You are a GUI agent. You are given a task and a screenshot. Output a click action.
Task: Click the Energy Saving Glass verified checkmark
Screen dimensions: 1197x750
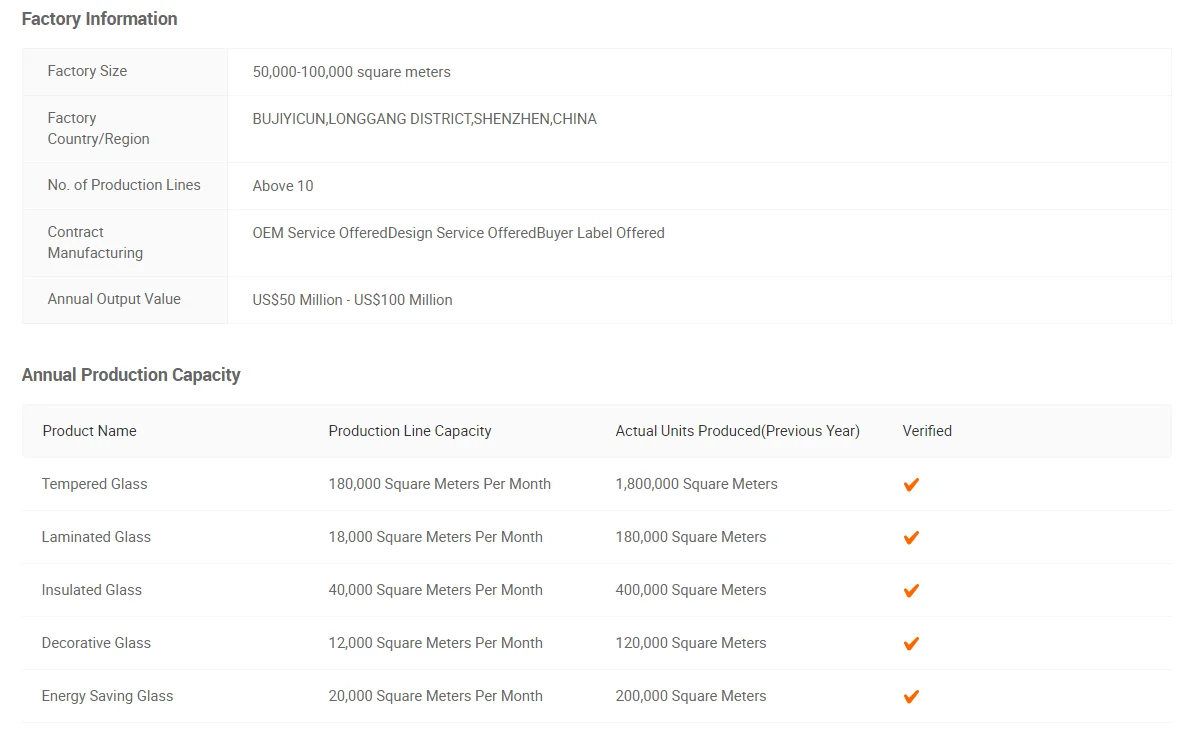click(911, 697)
